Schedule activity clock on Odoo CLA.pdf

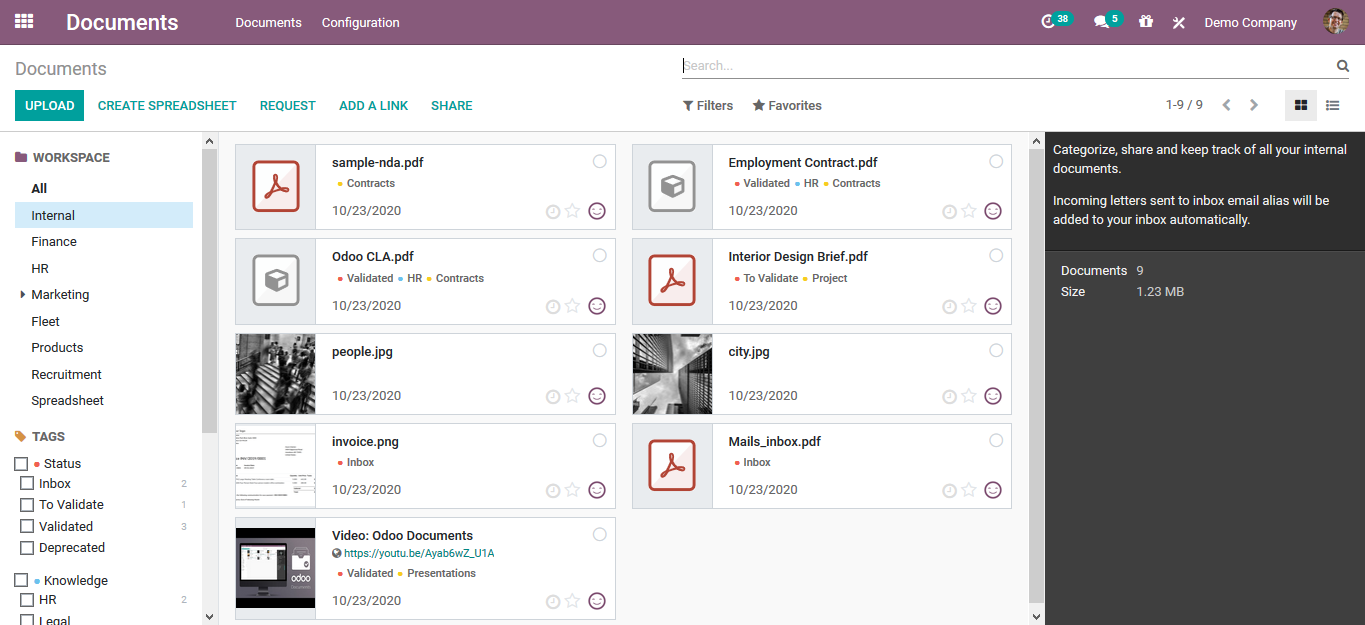(553, 307)
